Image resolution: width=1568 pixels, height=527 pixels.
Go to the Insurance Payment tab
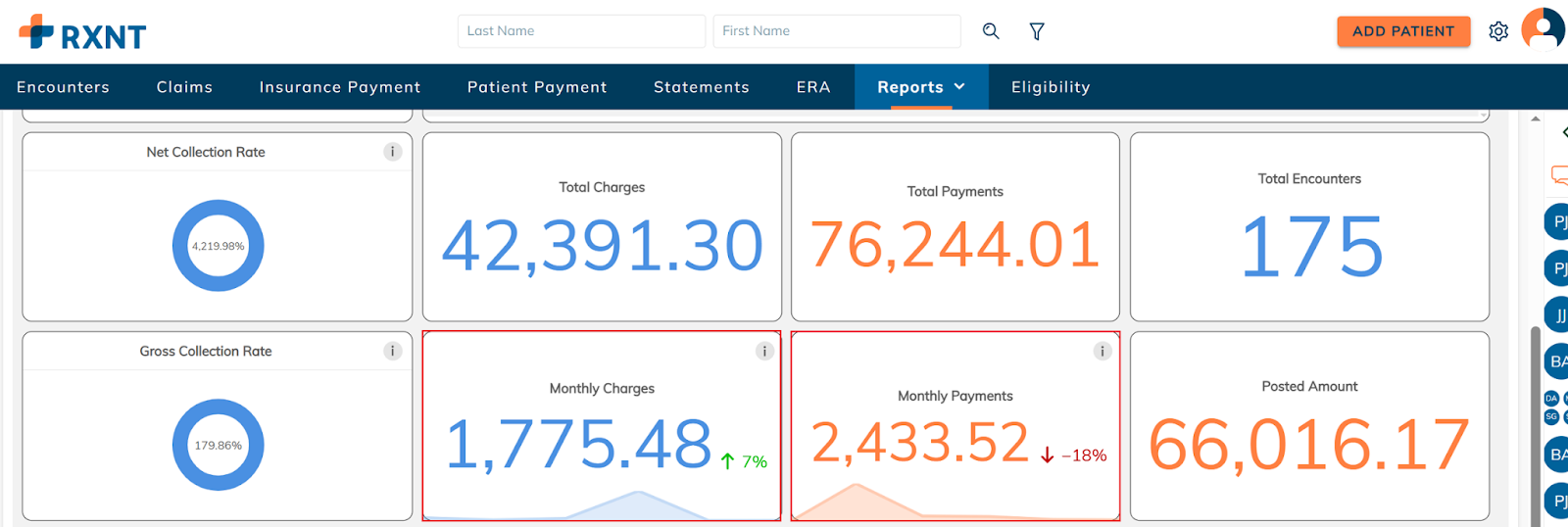point(340,87)
